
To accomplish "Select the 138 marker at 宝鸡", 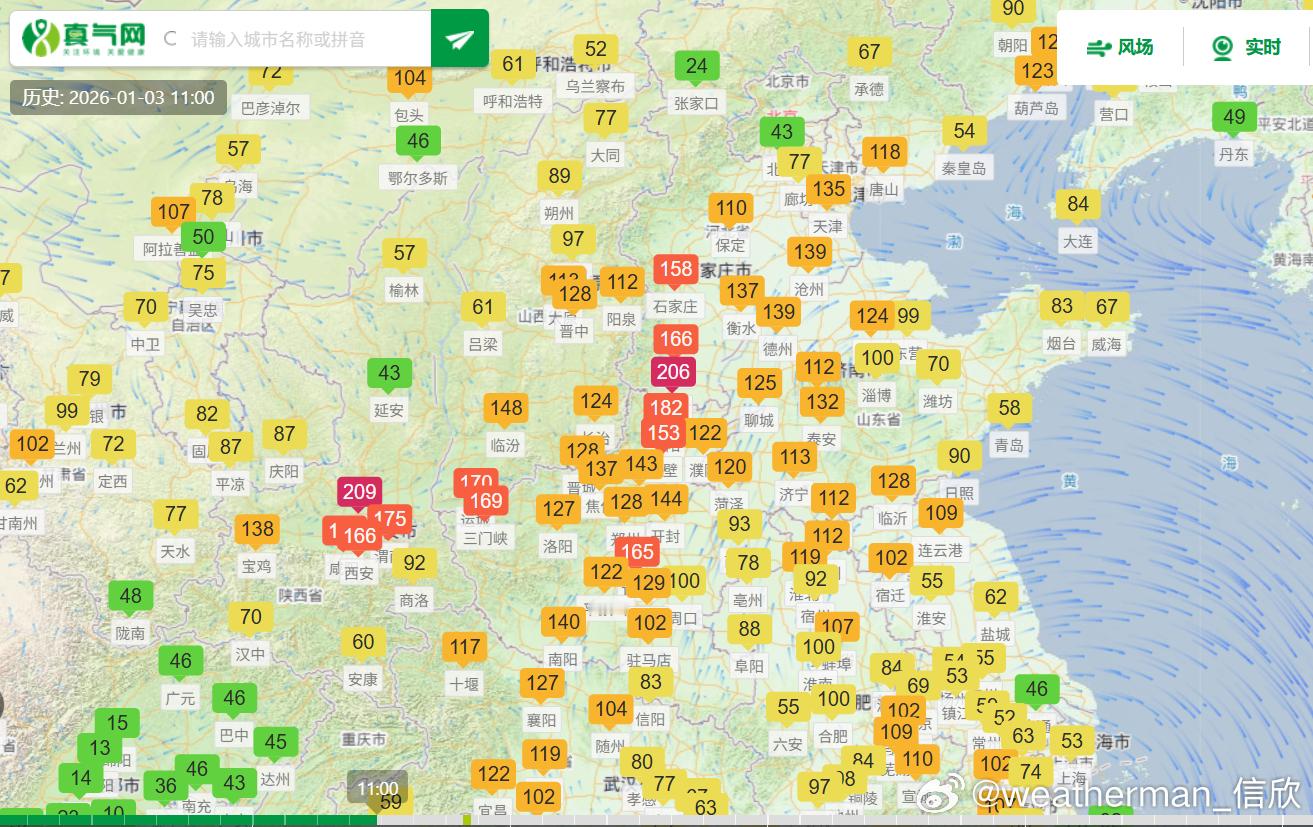I will click(257, 531).
